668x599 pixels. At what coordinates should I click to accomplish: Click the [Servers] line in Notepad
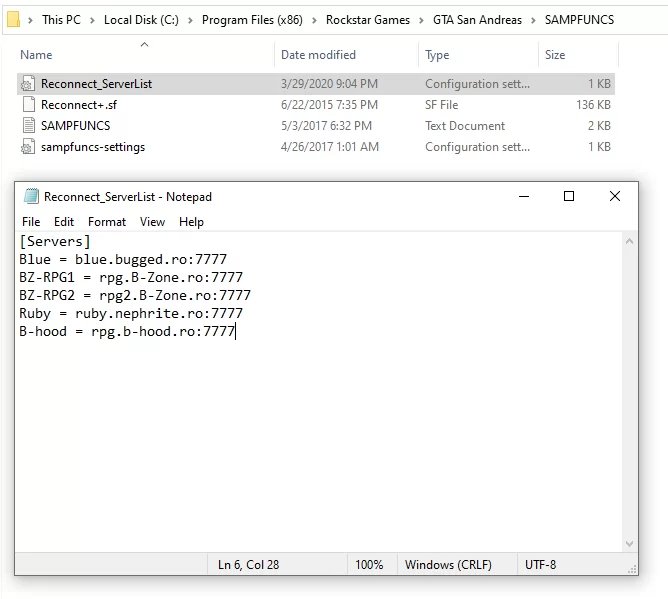(x=55, y=242)
